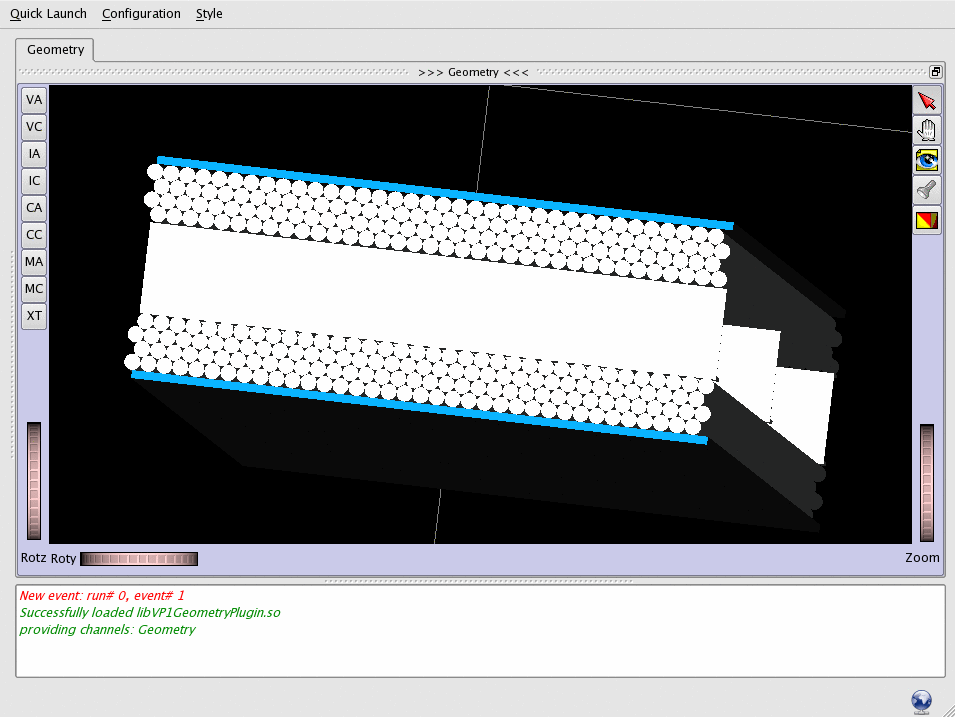
Task: Click the globe icon in bottom-right corner
Action: [922, 702]
